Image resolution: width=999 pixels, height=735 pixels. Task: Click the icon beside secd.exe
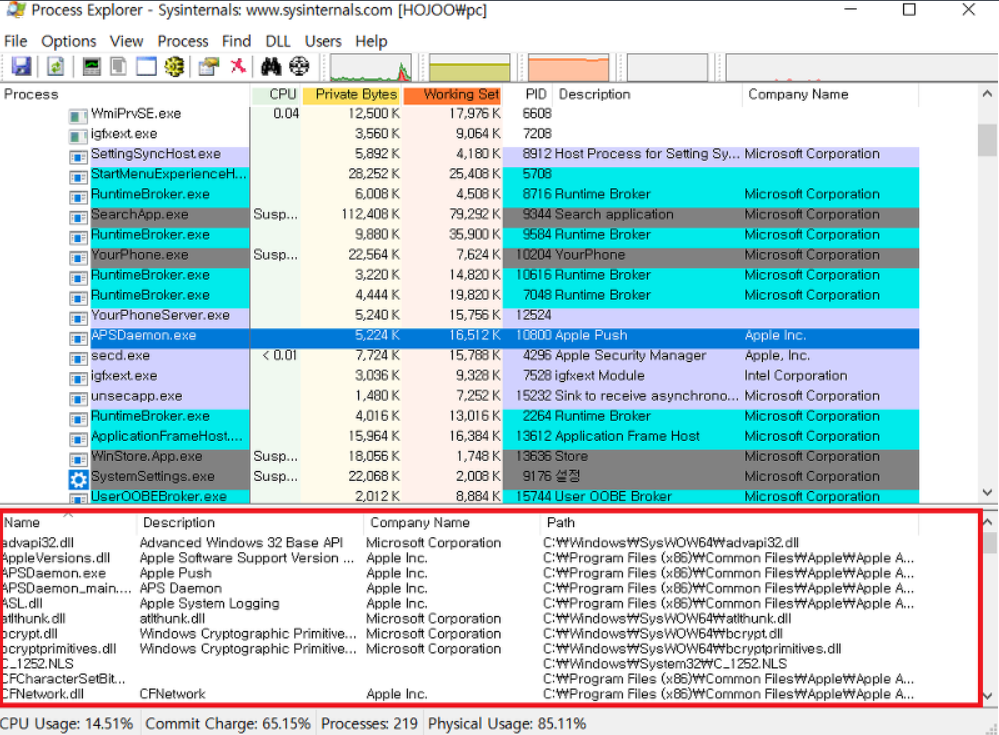pyautogui.click(x=78, y=359)
